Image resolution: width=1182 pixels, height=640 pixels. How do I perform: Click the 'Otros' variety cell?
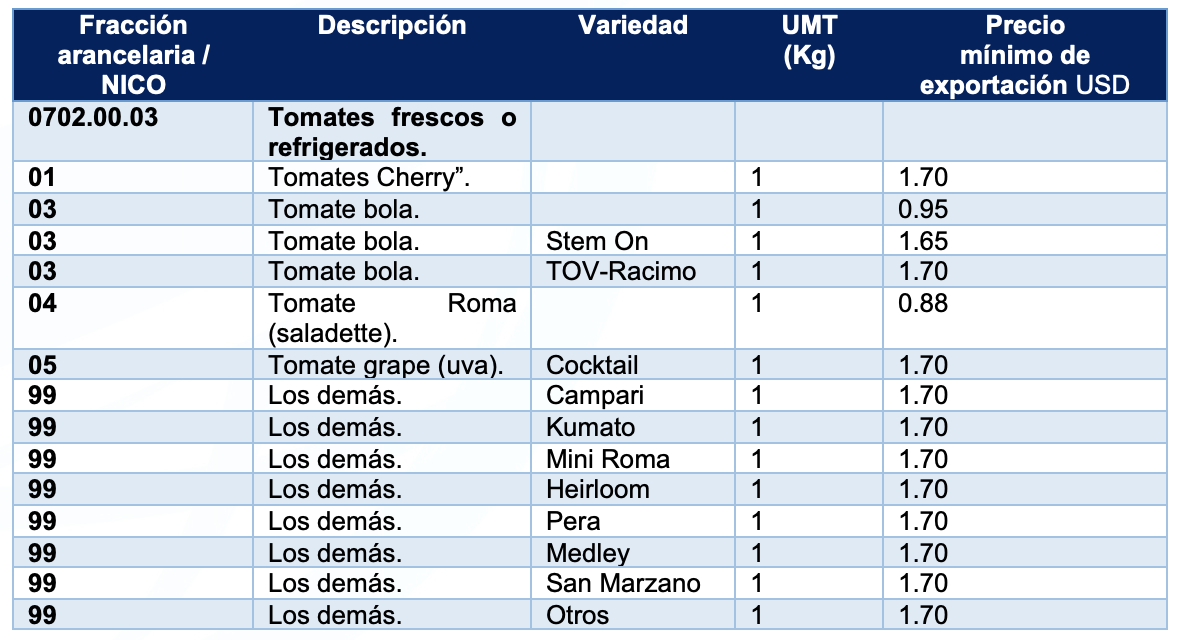point(633,614)
